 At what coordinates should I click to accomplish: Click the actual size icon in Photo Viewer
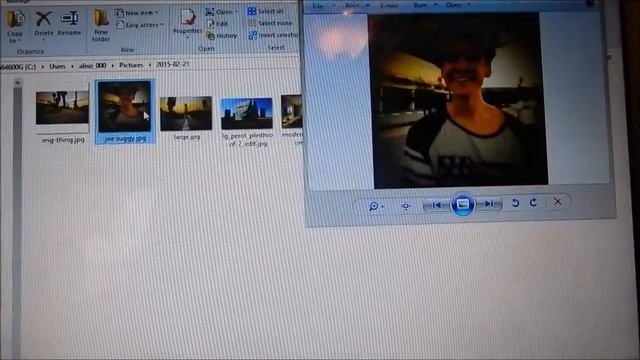click(x=406, y=206)
